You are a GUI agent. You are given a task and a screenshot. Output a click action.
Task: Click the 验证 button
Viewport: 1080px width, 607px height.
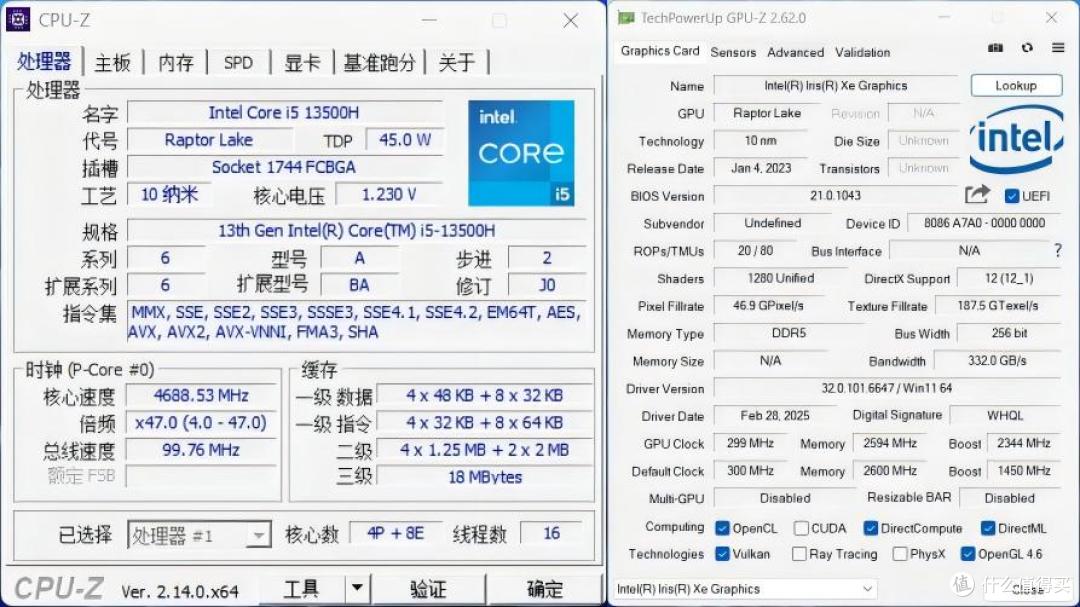(428, 589)
